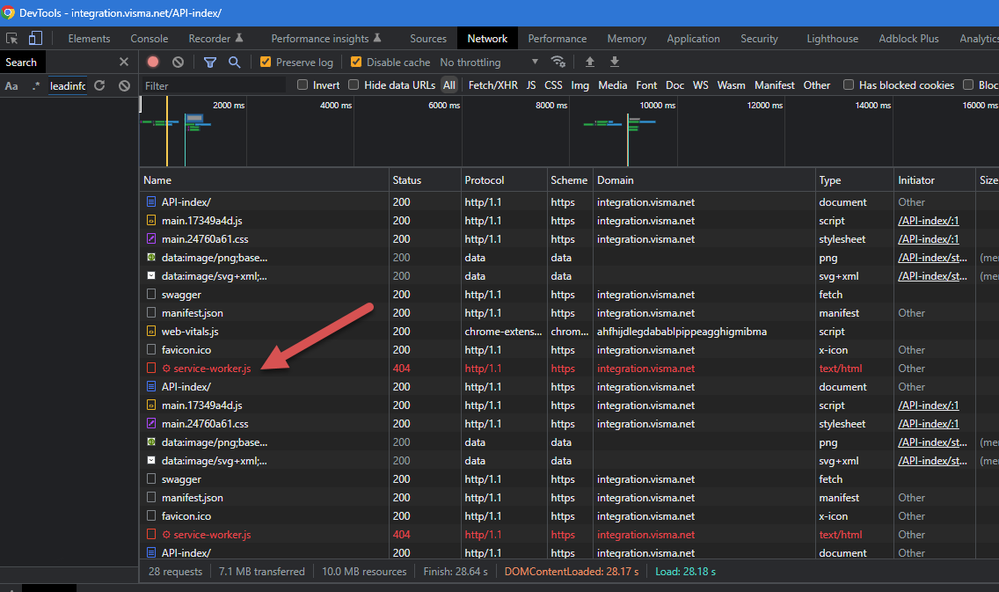Filter by Doc request type
999x592 pixels.
675,85
